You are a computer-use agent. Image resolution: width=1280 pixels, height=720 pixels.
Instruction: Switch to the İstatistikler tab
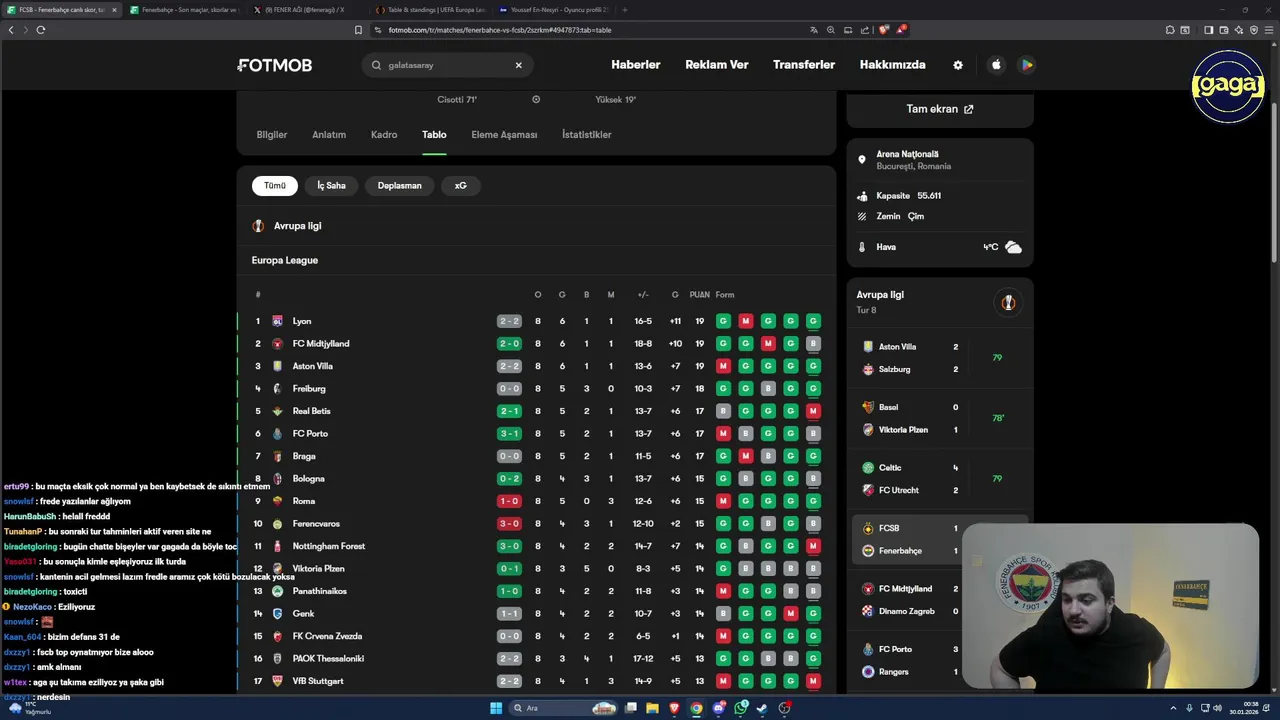[587, 135]
